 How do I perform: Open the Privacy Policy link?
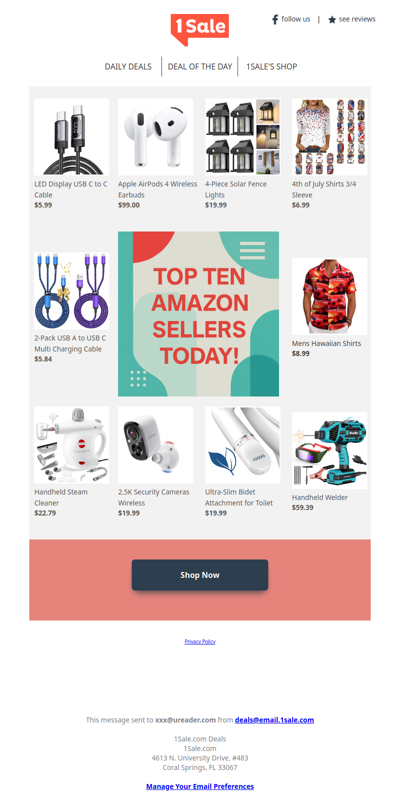[200, 642]
